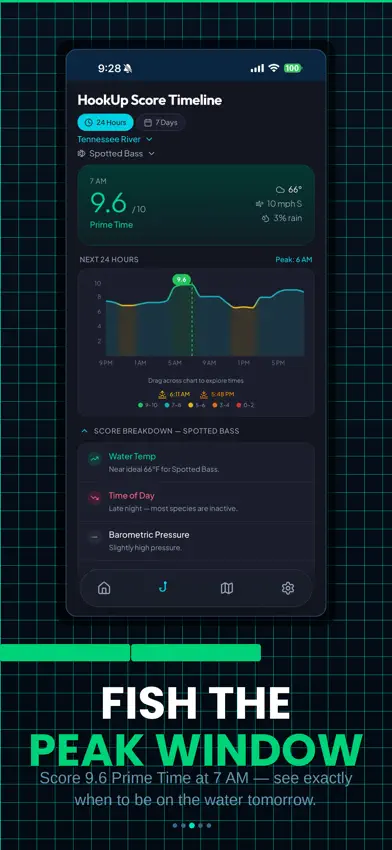392x850 pixels.
Task: Click the red 0–2 legend dot
Action: tap(239, 405)
